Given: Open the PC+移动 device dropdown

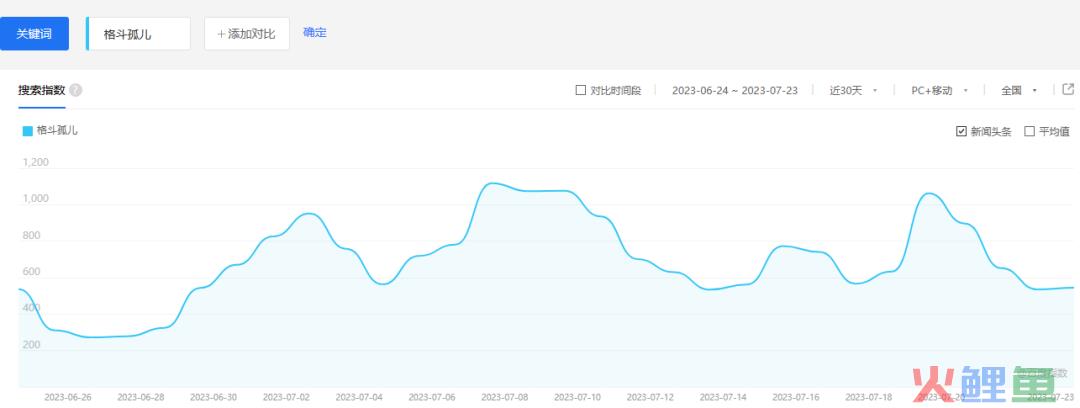Looking at the screenshot, I should (x=939, y=90).
